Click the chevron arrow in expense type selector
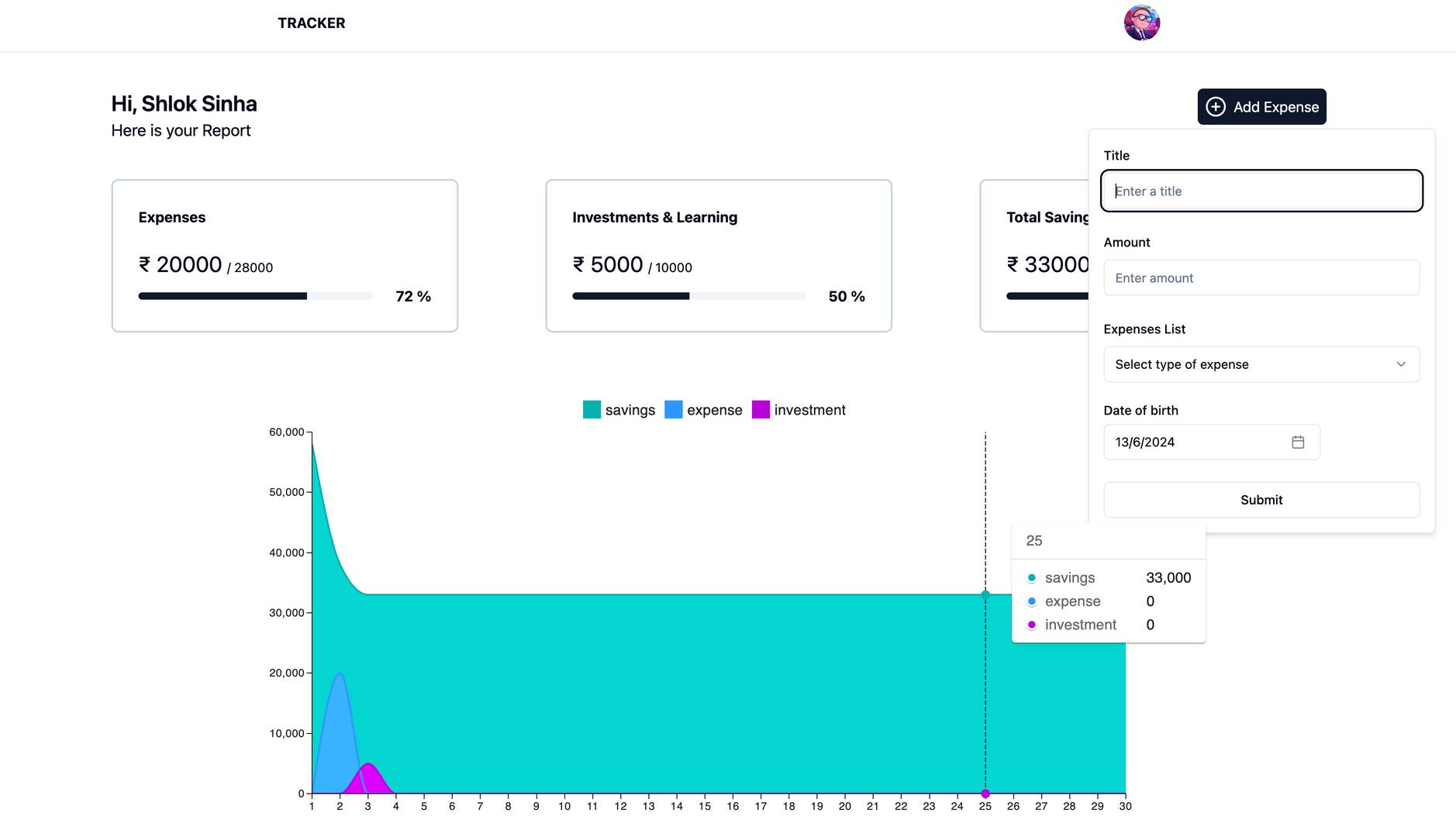Screen dimensions: 1456x837 [x=1401, y=364]
